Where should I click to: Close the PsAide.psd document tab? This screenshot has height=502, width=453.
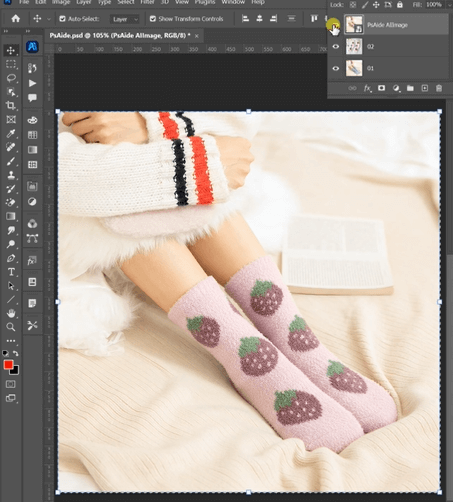pyautogui.click(x=197, y=36)
